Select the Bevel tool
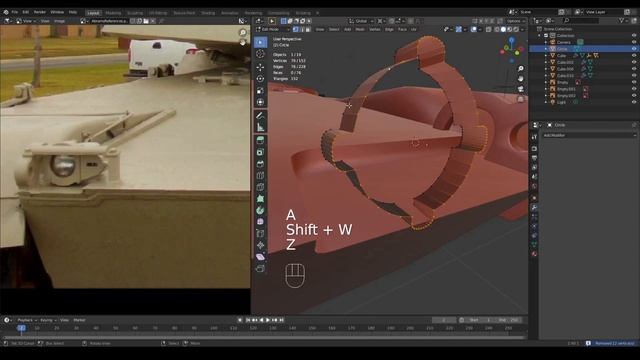Viewport: 640px width, 360px height. pyautogui.click(x=260, y=164)
